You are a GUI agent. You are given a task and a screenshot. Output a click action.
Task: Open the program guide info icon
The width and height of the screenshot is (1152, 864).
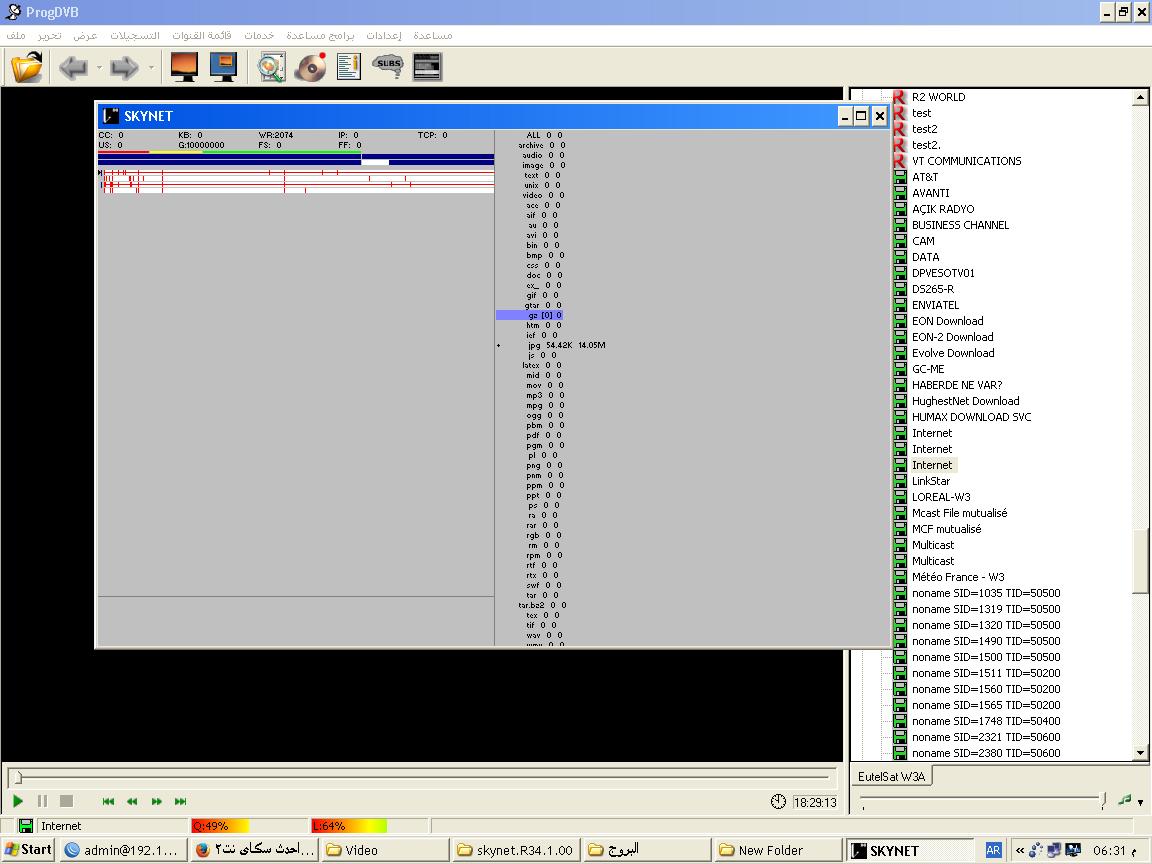coord(349,67)
